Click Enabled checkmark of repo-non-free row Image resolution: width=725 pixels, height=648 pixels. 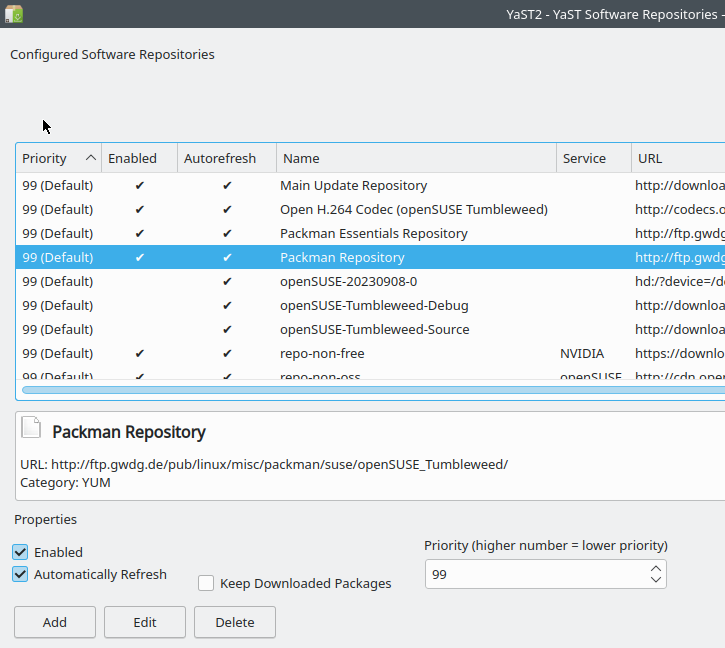[x=140, y=354]
